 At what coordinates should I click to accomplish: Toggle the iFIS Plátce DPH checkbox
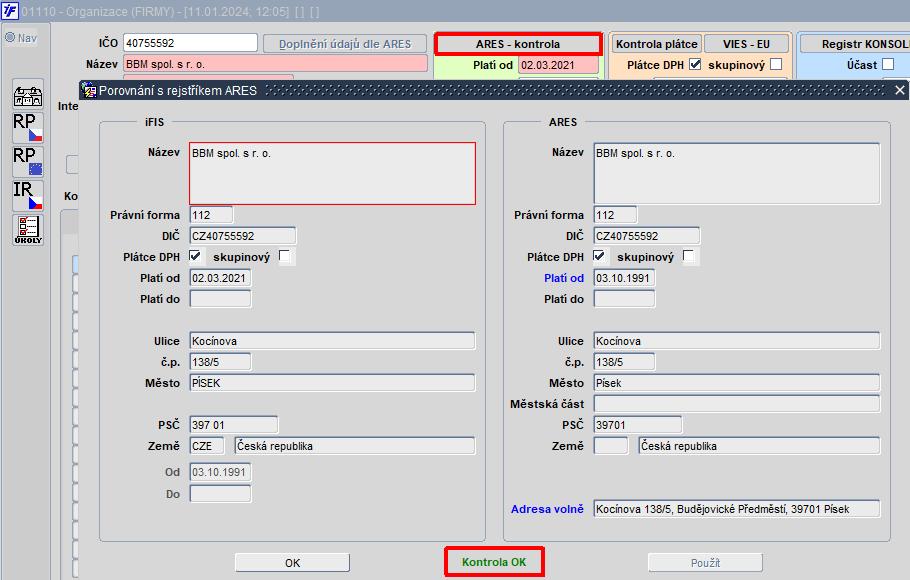coord(195,256)
